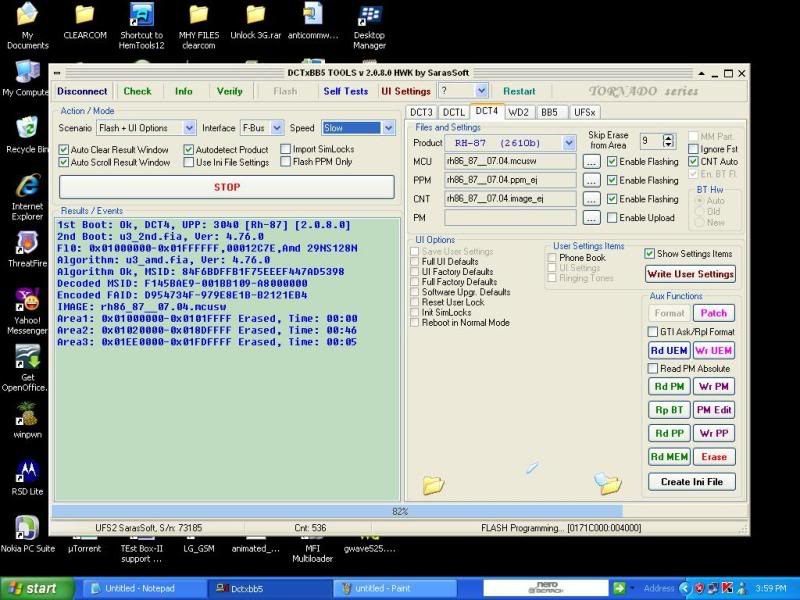
Task: Enable Flash PPM Only checkbox
Action: pos(286,162)
